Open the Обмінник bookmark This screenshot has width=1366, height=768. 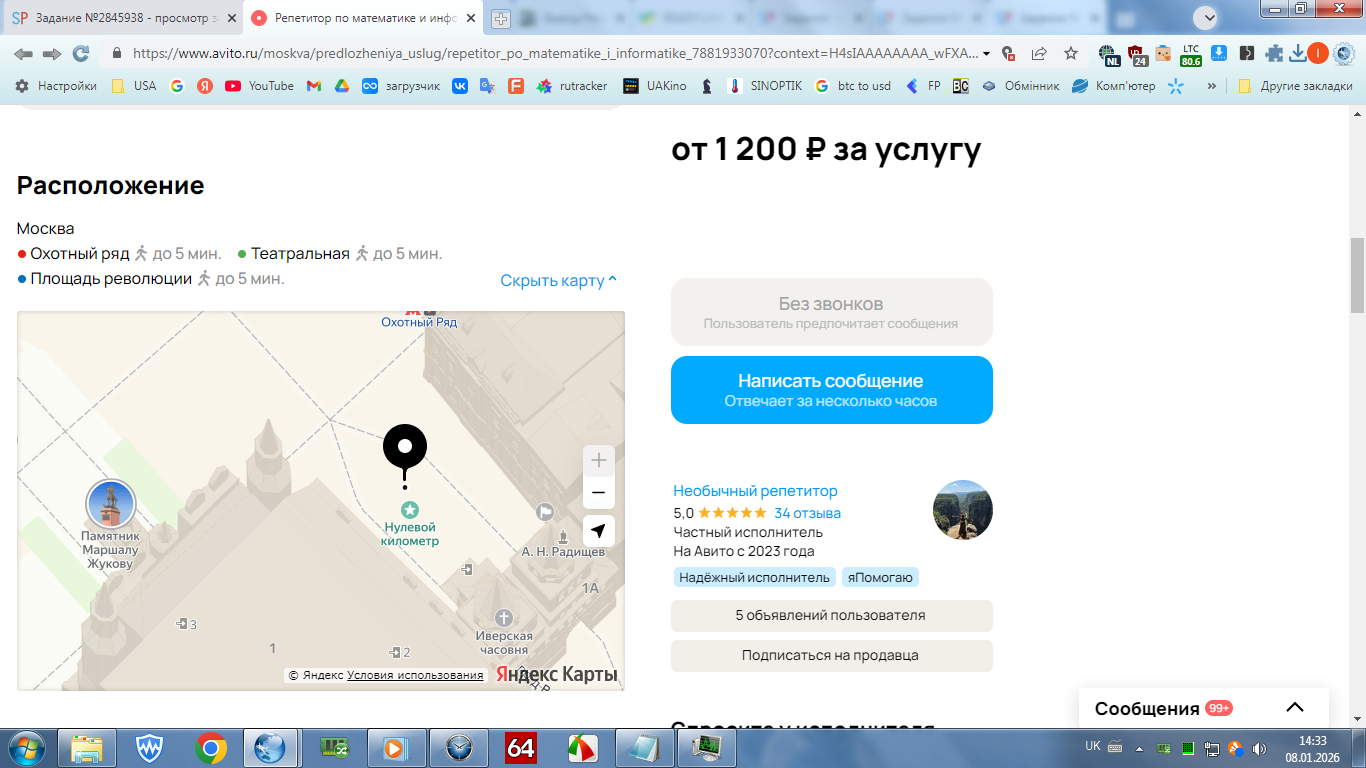pos(1020,86)
